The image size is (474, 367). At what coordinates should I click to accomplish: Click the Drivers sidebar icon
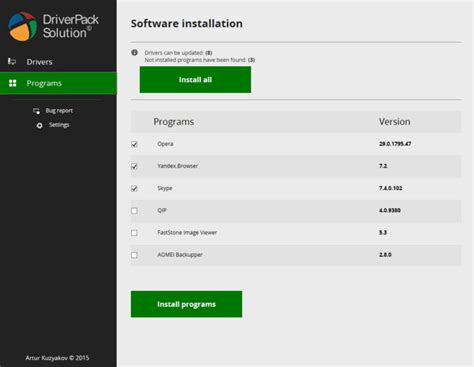click(x=12, y=61)
